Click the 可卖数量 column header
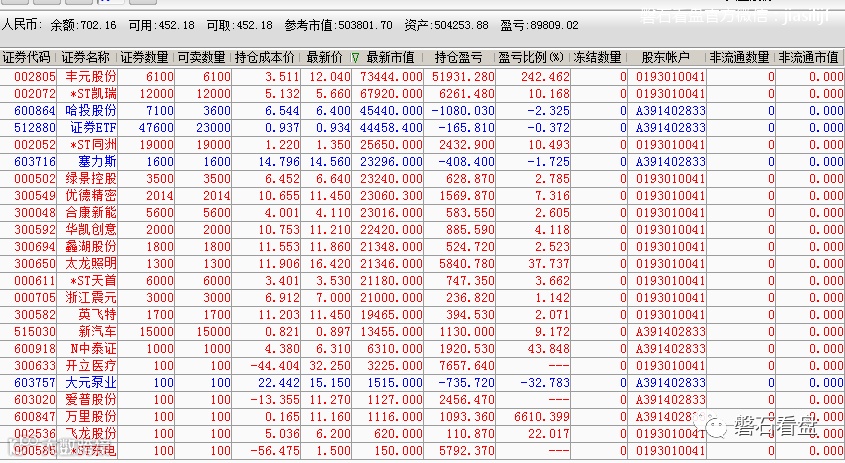 point(201,57)
